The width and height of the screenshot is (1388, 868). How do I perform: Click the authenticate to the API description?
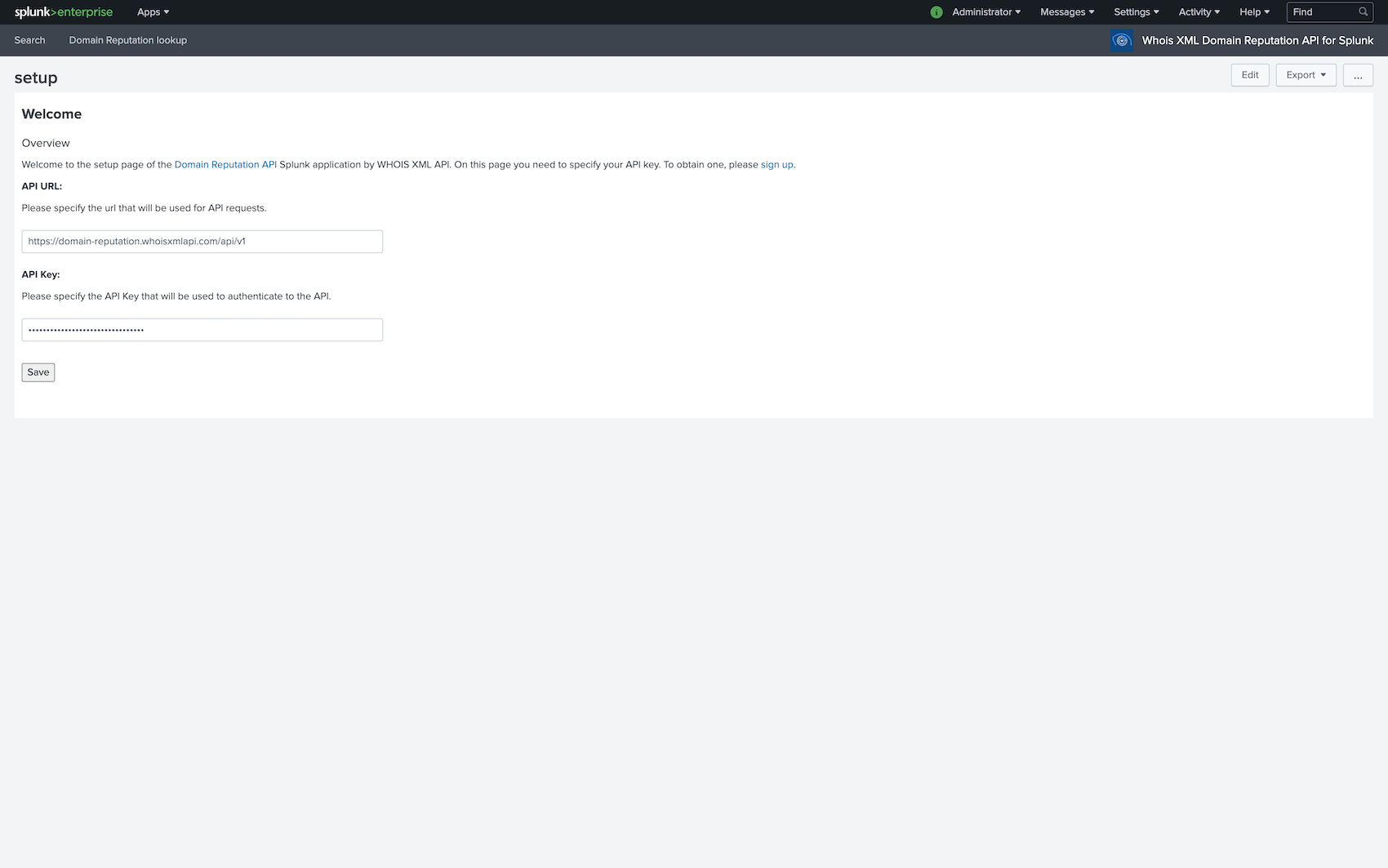pos(176,296)
